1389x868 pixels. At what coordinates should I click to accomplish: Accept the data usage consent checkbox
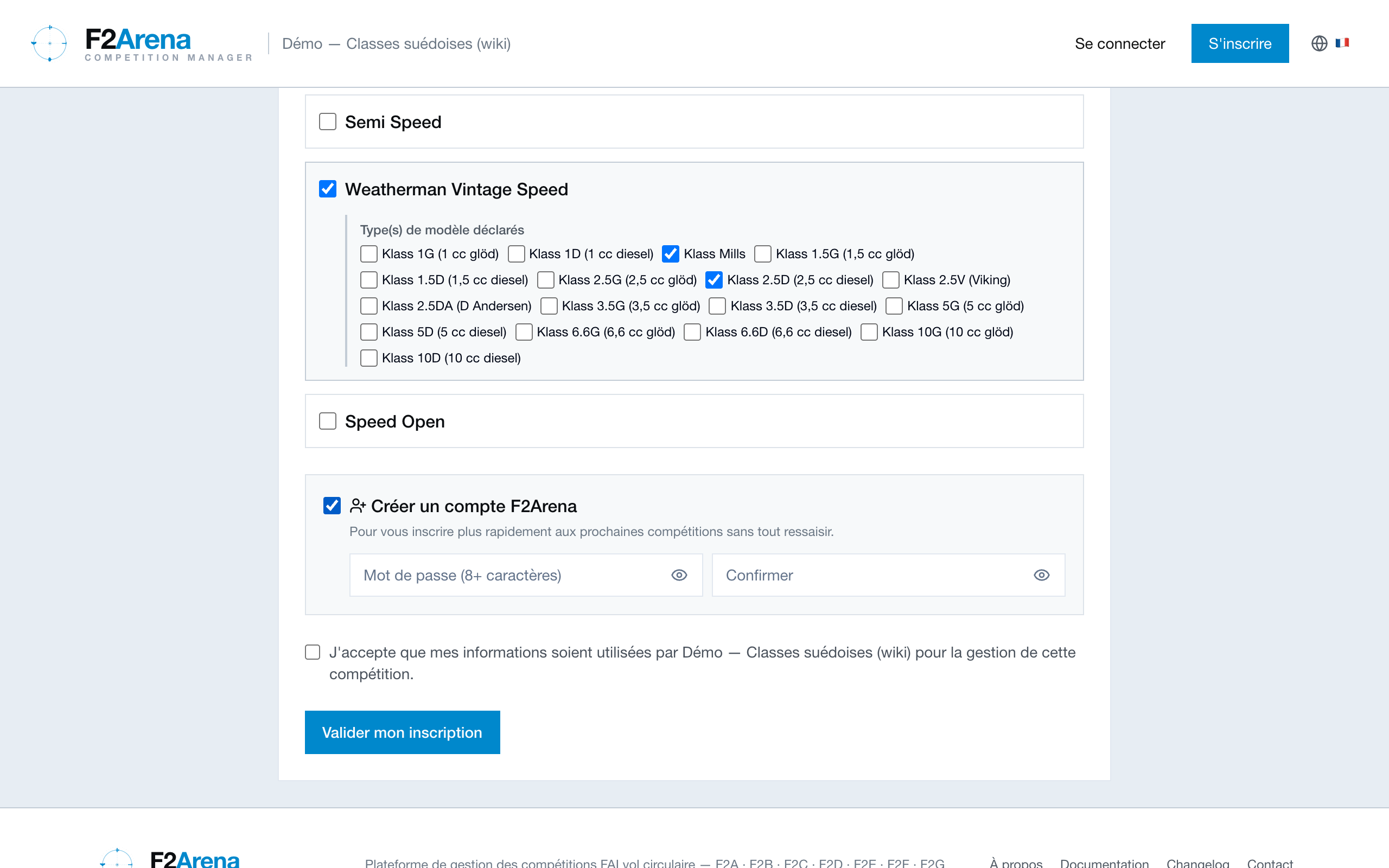pyautogui.click(x=312, y=652)
